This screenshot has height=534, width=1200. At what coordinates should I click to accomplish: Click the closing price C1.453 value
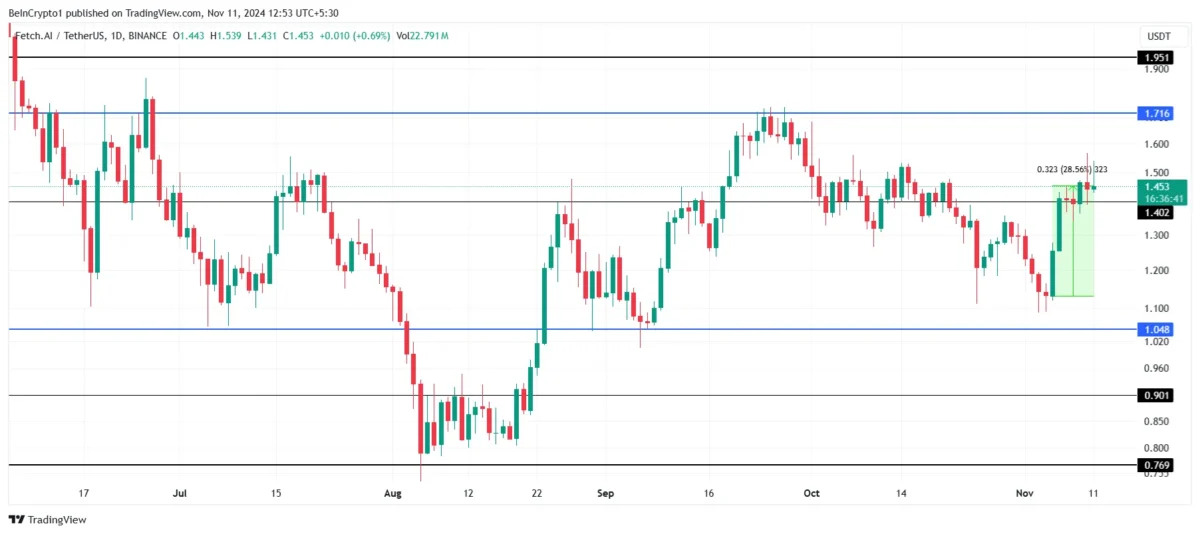tap(300, 36)
